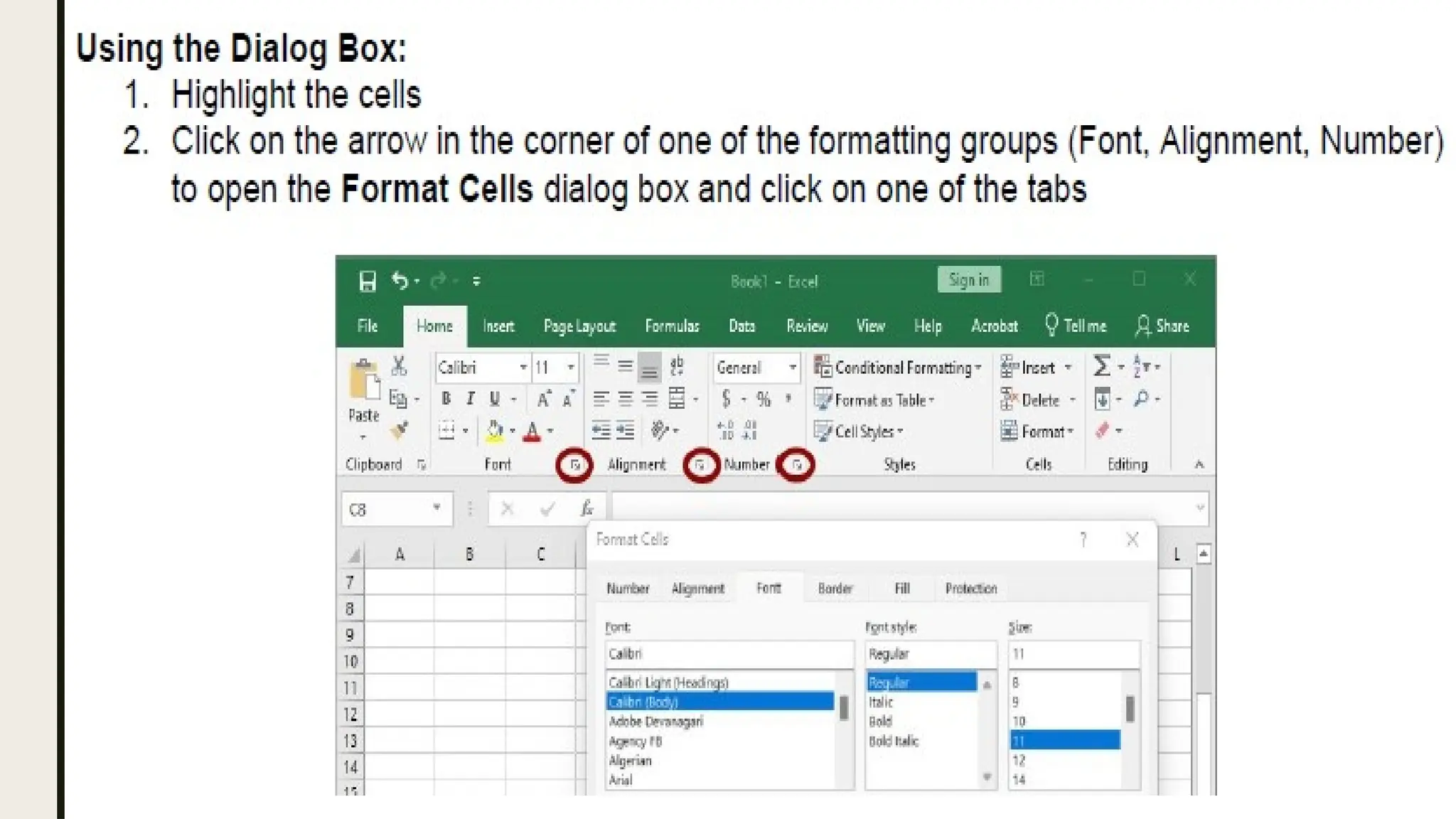
Task: Click the AutoSum sigma icon
Action: coord(1101,366)
